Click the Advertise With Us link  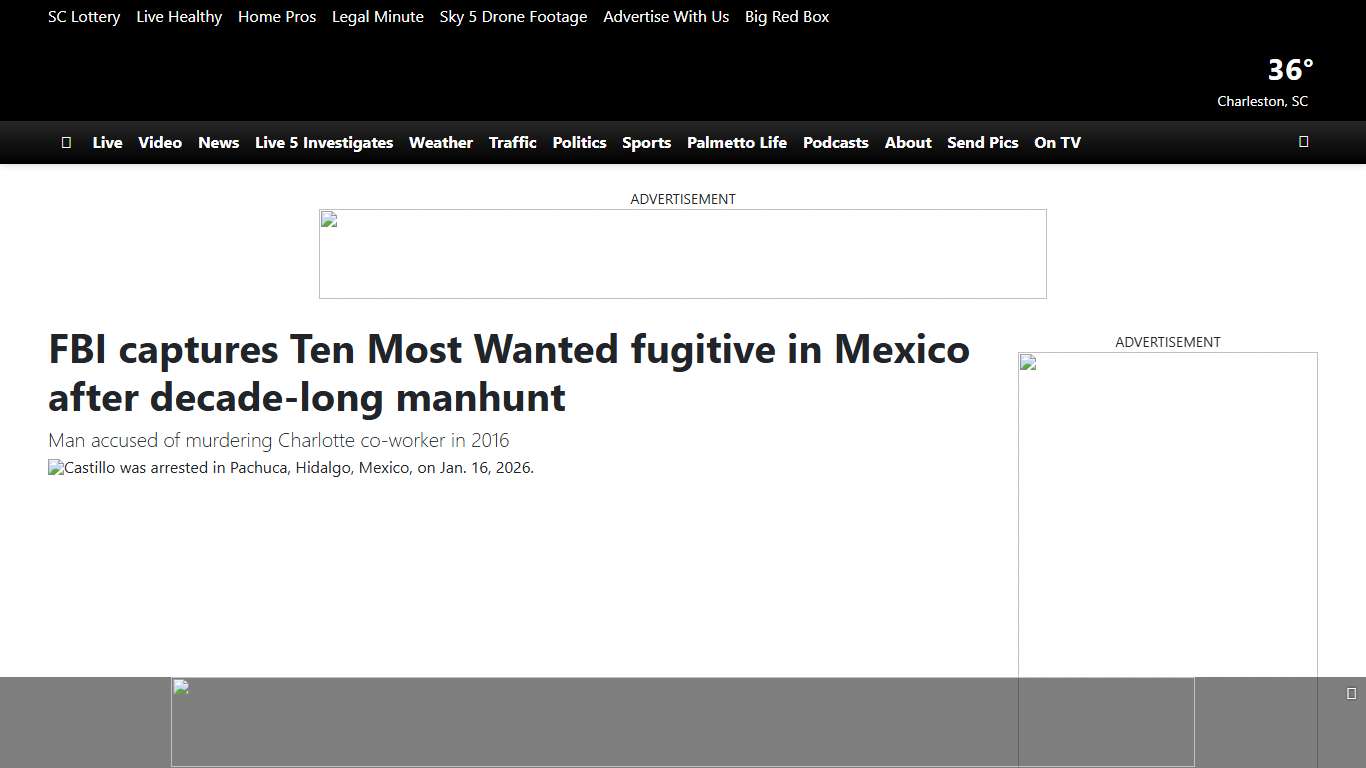665,16
